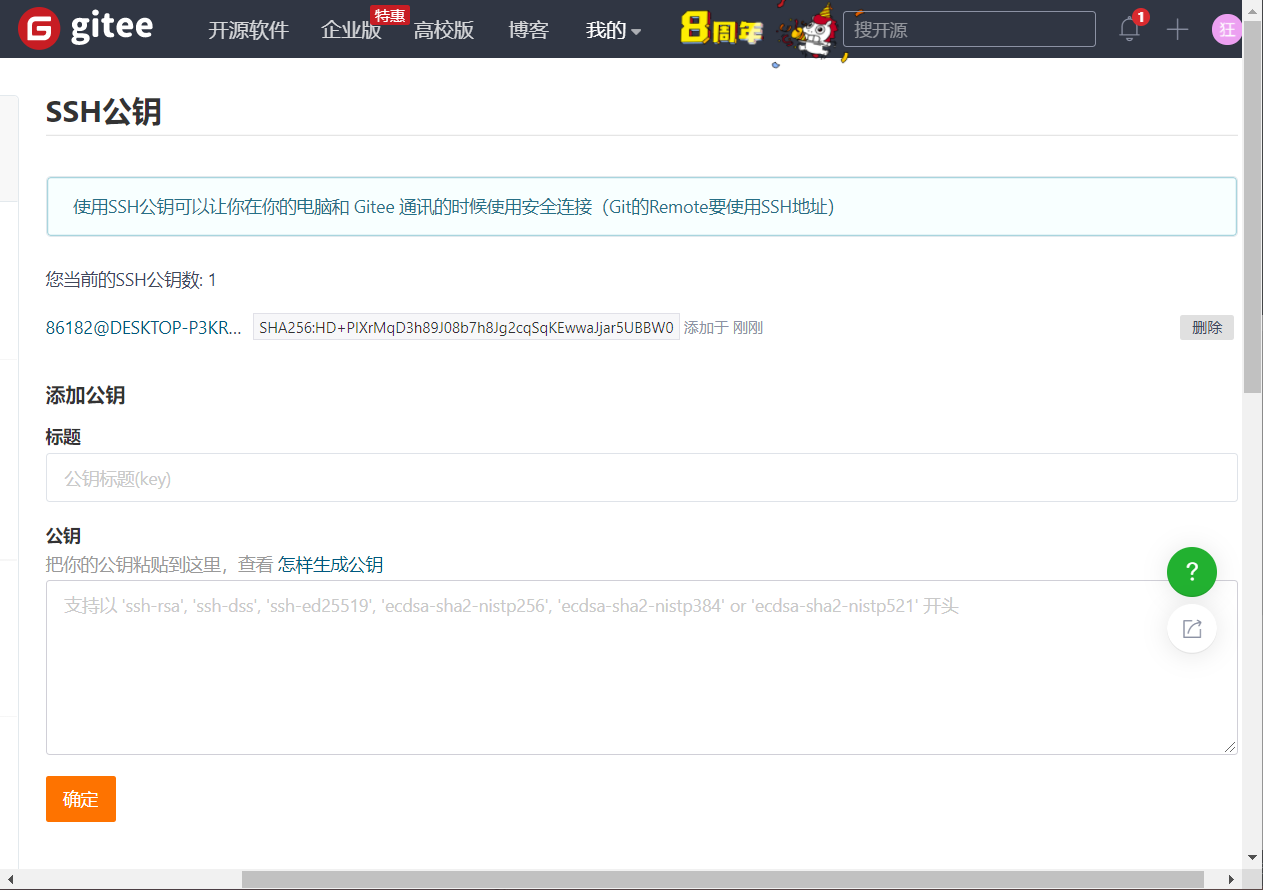Open 开源软件 in navigation bar
Image resolution: width=1263 pixels, height=890 pixels.
point(248,30)
